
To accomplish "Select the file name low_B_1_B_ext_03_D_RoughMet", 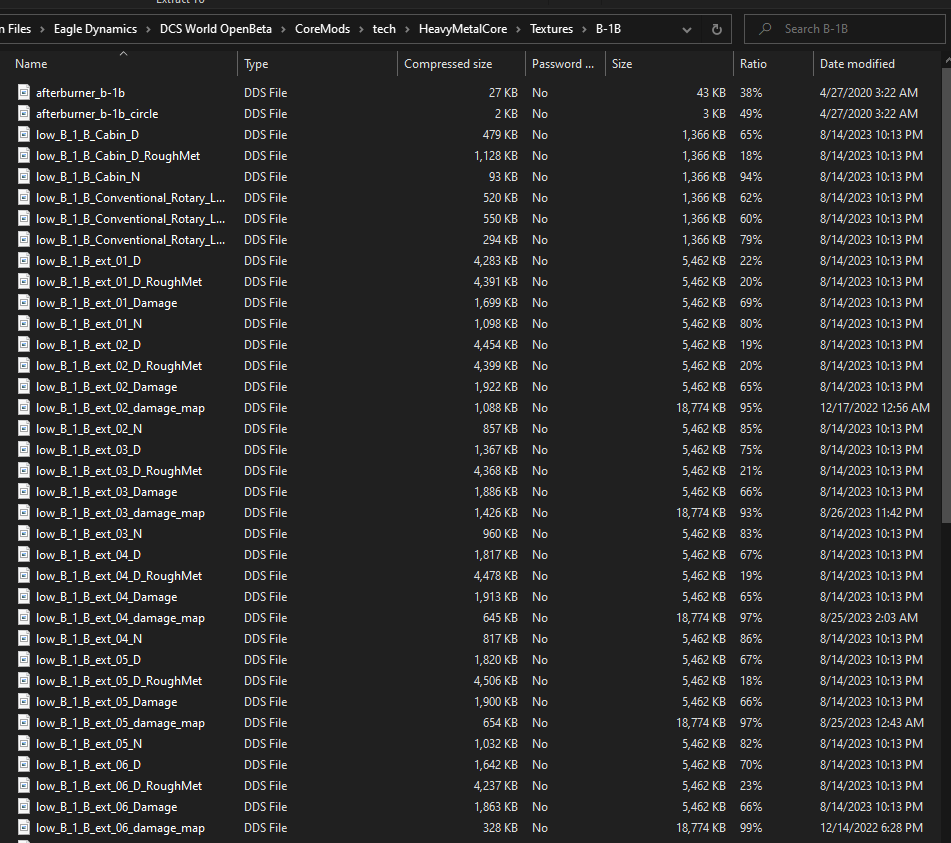I will point(119,471).
